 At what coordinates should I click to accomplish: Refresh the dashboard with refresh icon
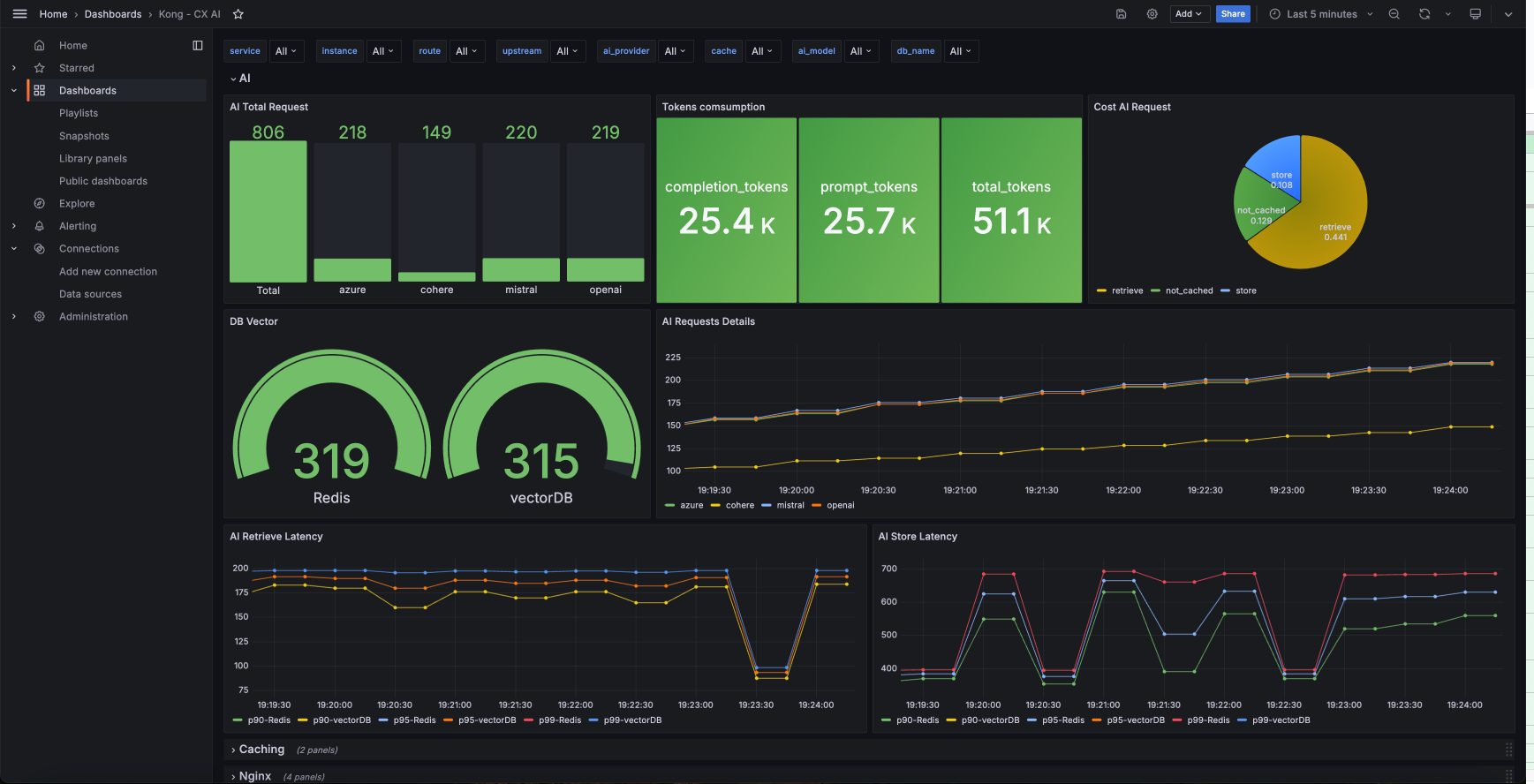1424,14
